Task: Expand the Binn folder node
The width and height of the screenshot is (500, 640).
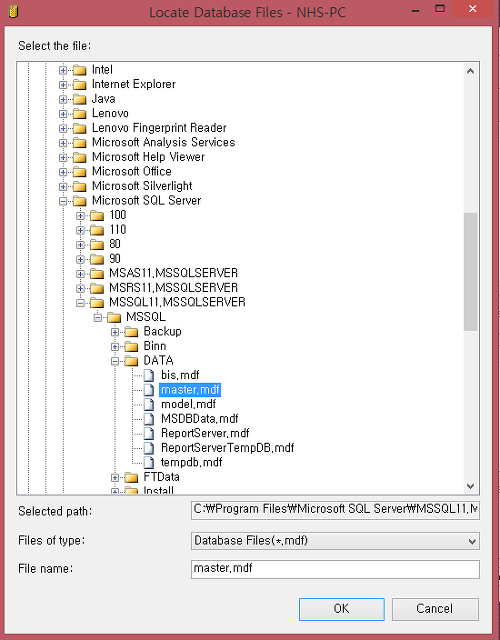Action: pos(115,347)
